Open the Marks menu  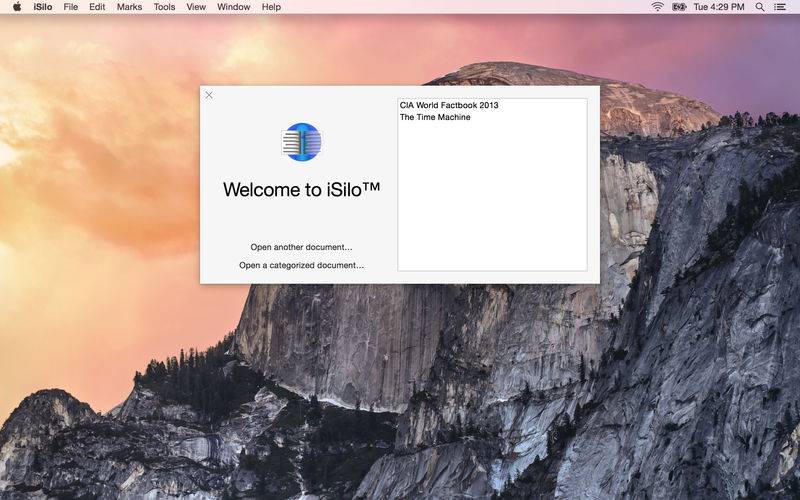tap(129, 7)
